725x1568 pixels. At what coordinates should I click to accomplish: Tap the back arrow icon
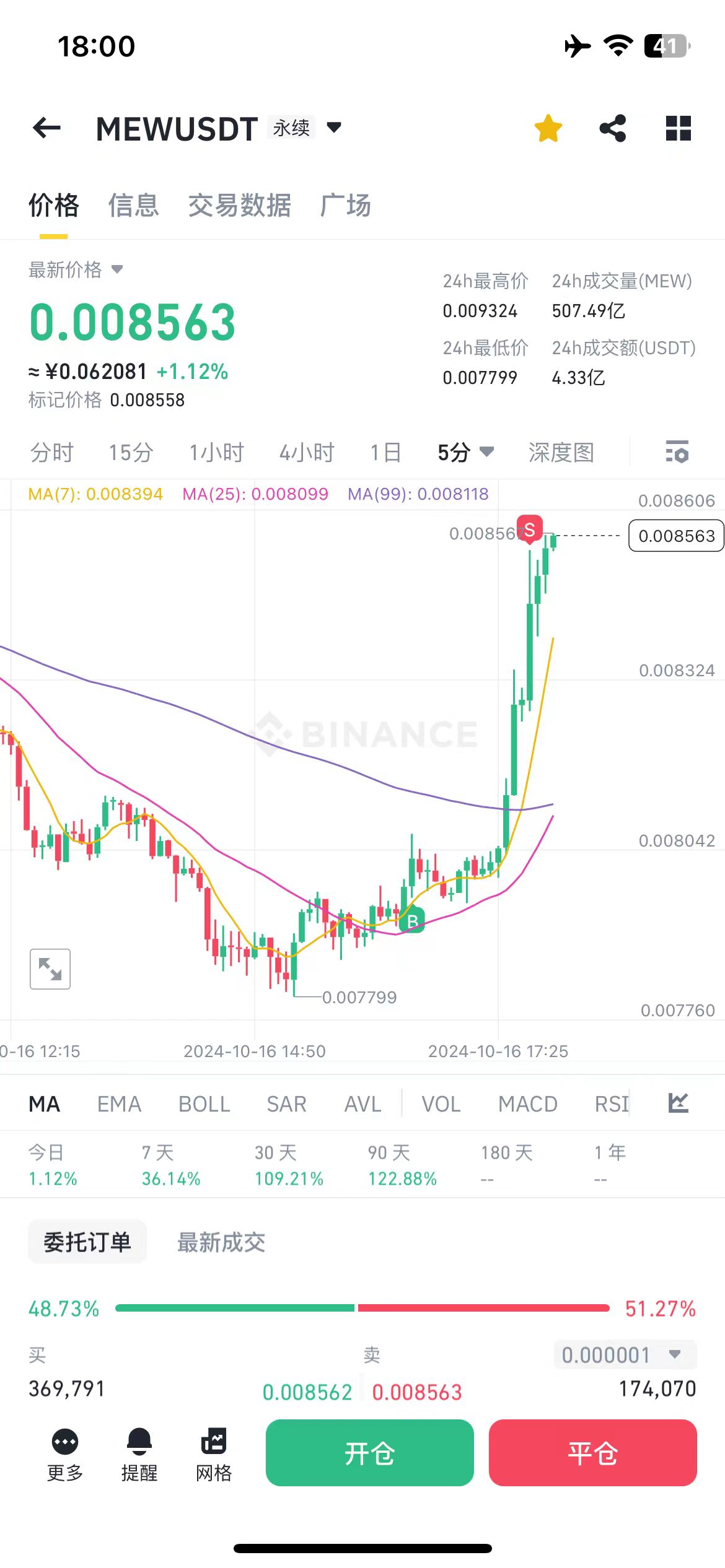(x=46, y=128)
